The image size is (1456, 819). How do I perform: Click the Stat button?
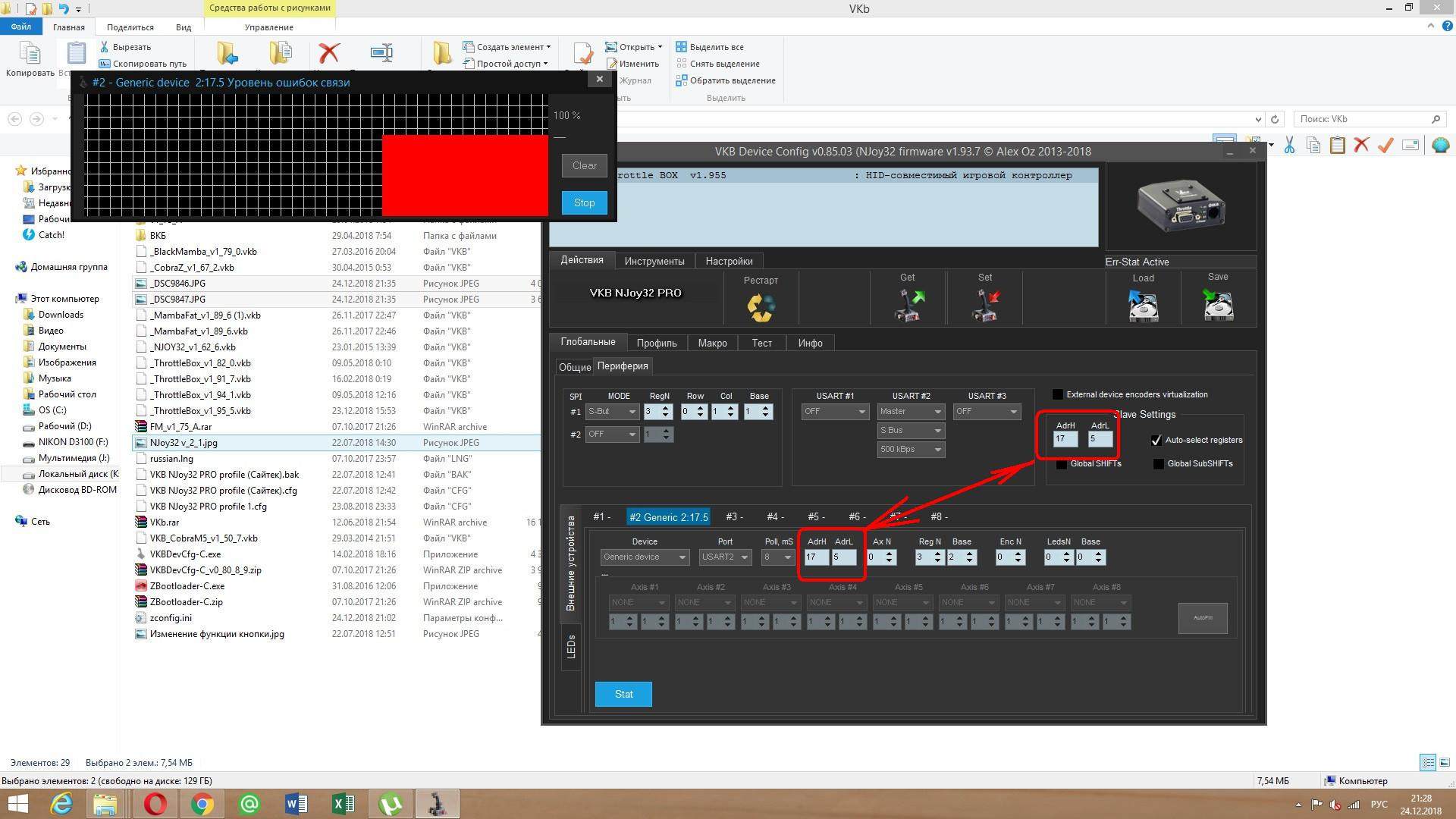(x=623, y=694)
